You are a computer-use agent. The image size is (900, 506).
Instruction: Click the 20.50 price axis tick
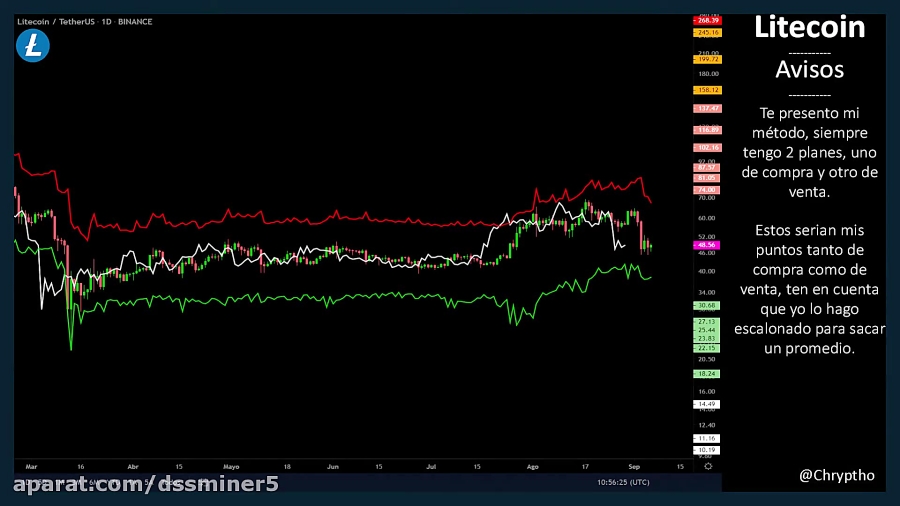point(707,359)
